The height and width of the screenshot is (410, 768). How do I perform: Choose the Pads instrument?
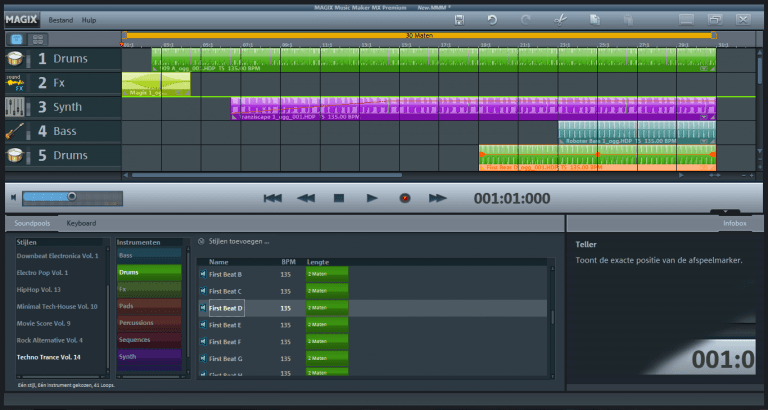pos(149,306)
